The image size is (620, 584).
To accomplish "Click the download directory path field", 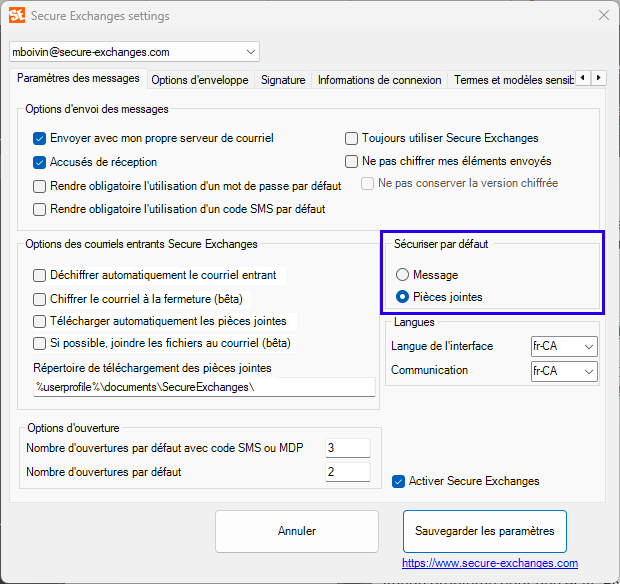I will [204, 387].
